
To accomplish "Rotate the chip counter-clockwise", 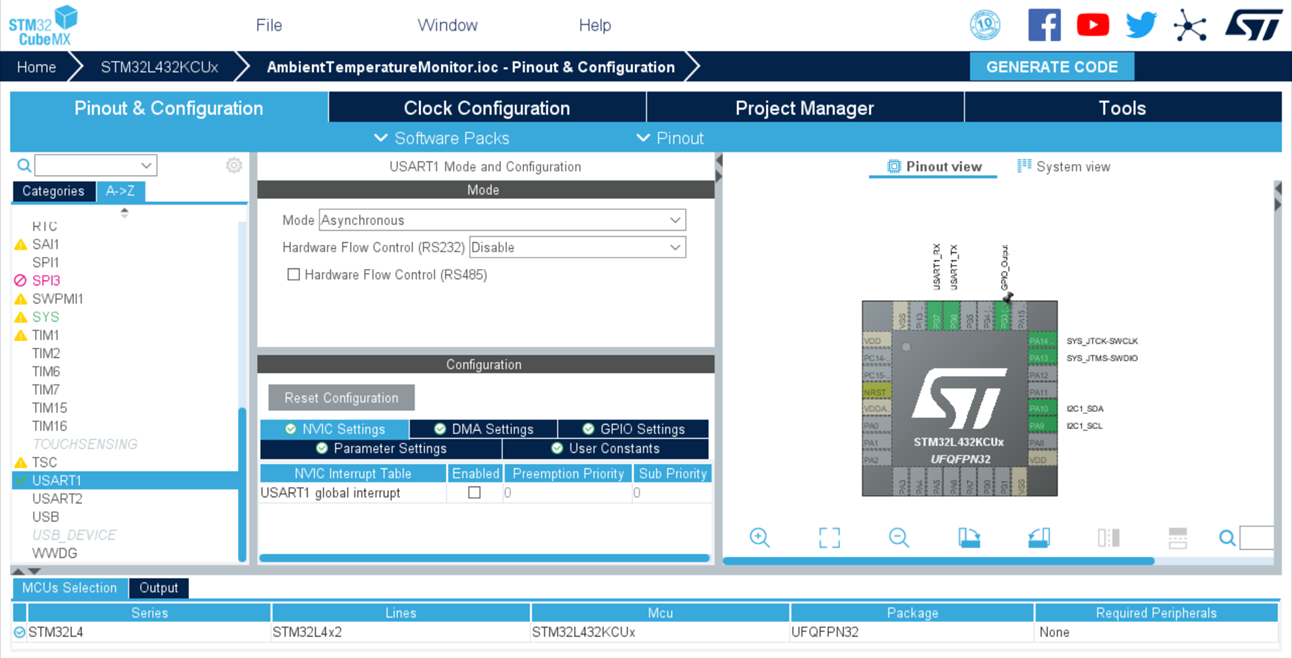I will tap(1039, 538).
